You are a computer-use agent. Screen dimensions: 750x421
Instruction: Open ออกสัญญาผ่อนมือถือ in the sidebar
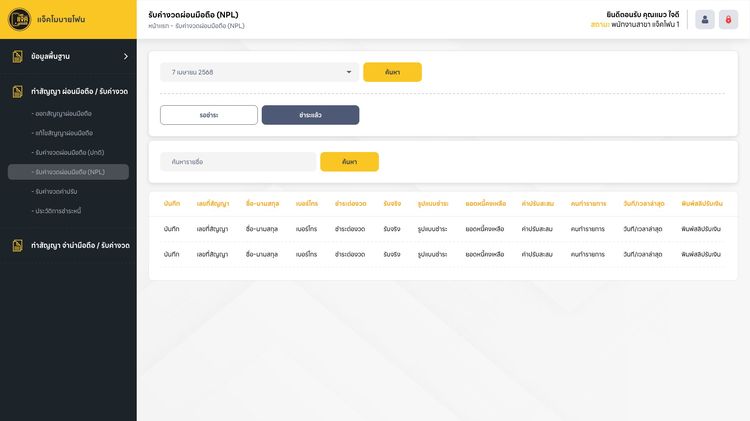coord(62,114)
